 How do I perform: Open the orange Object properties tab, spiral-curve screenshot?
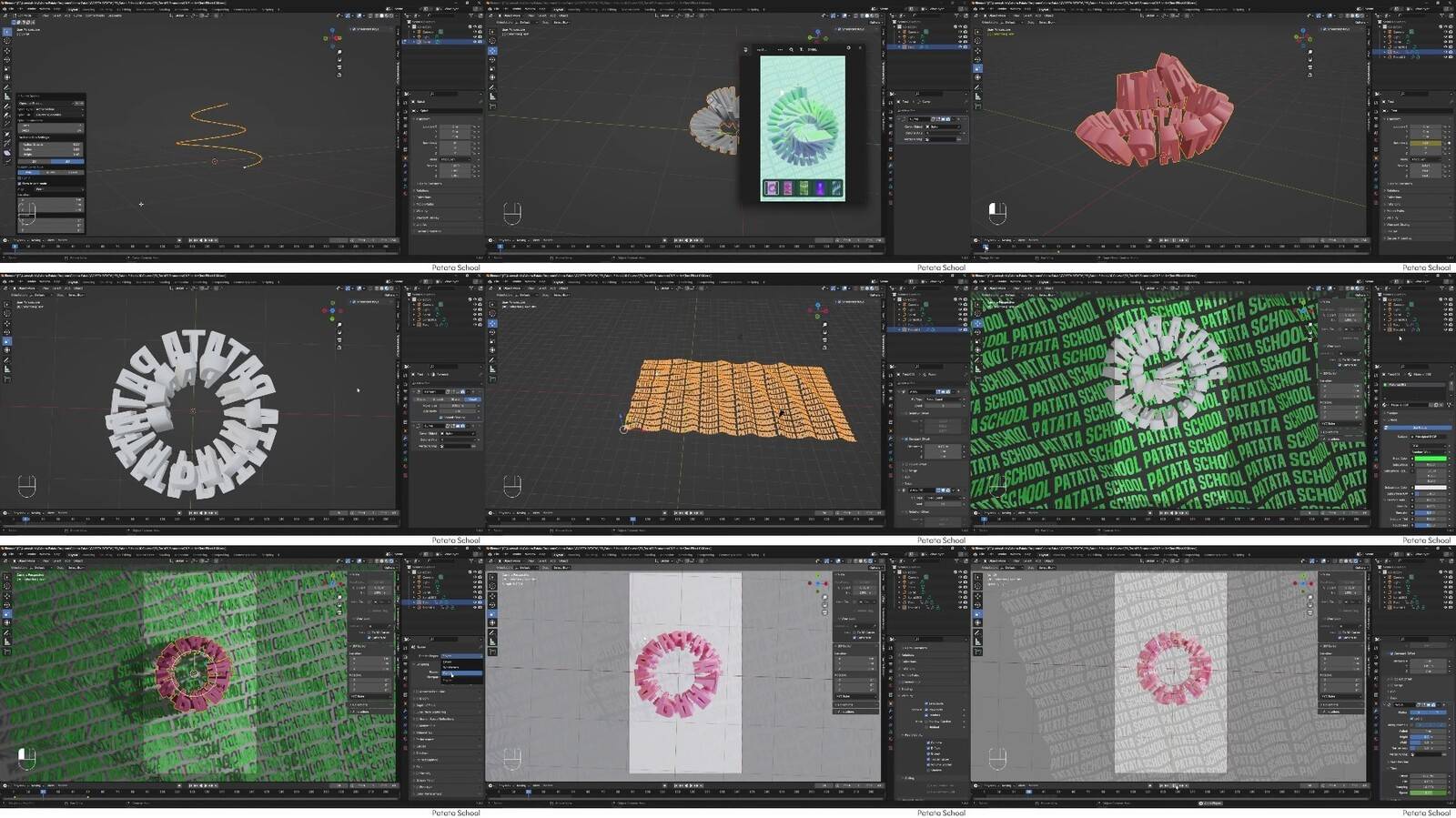coord(406,157)
